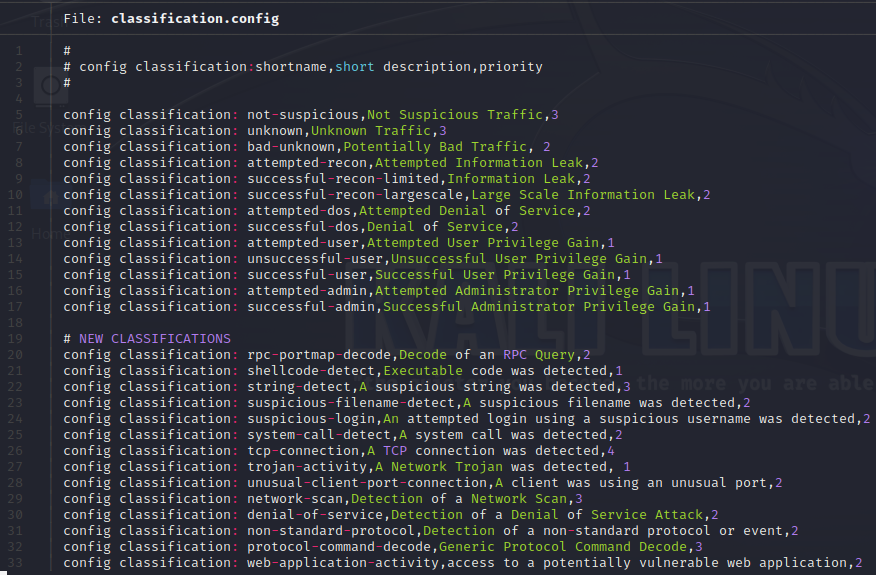
Task: Click the 'Not Suspicious Traffic' description
Action: tap(455, 115)
